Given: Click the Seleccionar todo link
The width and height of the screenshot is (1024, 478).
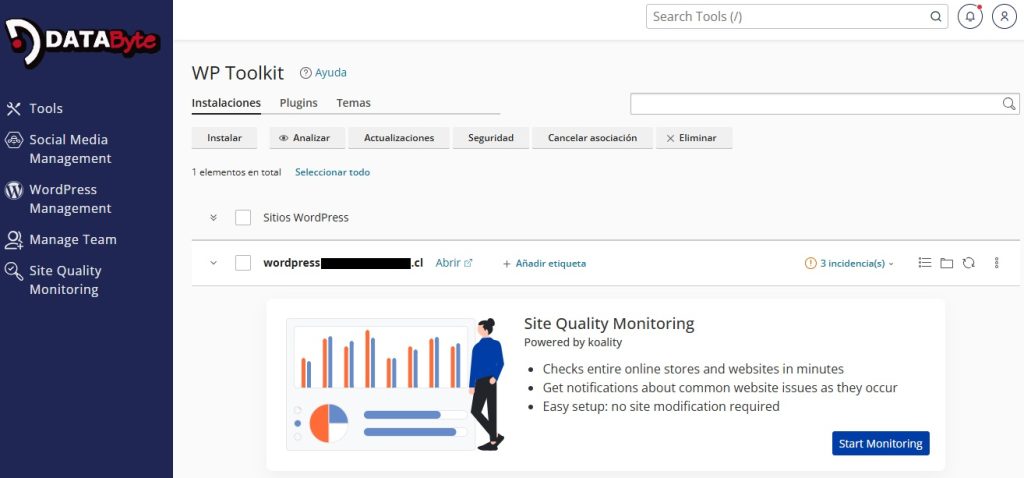Looking at the screenshot, I should [332, 172].
